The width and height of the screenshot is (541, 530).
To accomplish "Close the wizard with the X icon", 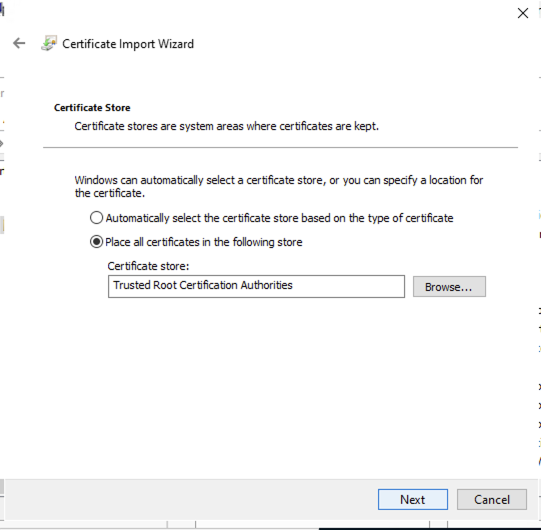I will 523,13.
